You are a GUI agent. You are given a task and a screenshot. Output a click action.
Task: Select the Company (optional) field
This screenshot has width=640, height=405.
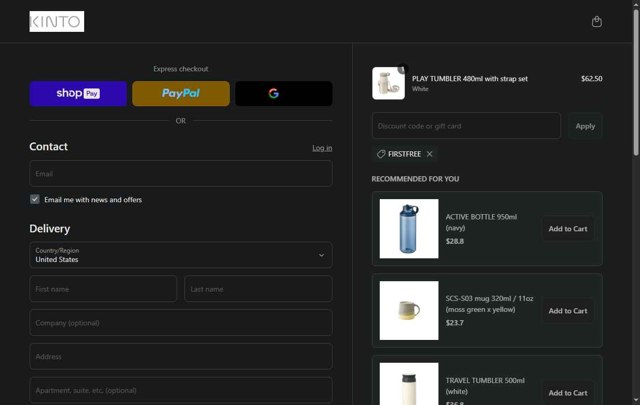click(x=181, y=323)
